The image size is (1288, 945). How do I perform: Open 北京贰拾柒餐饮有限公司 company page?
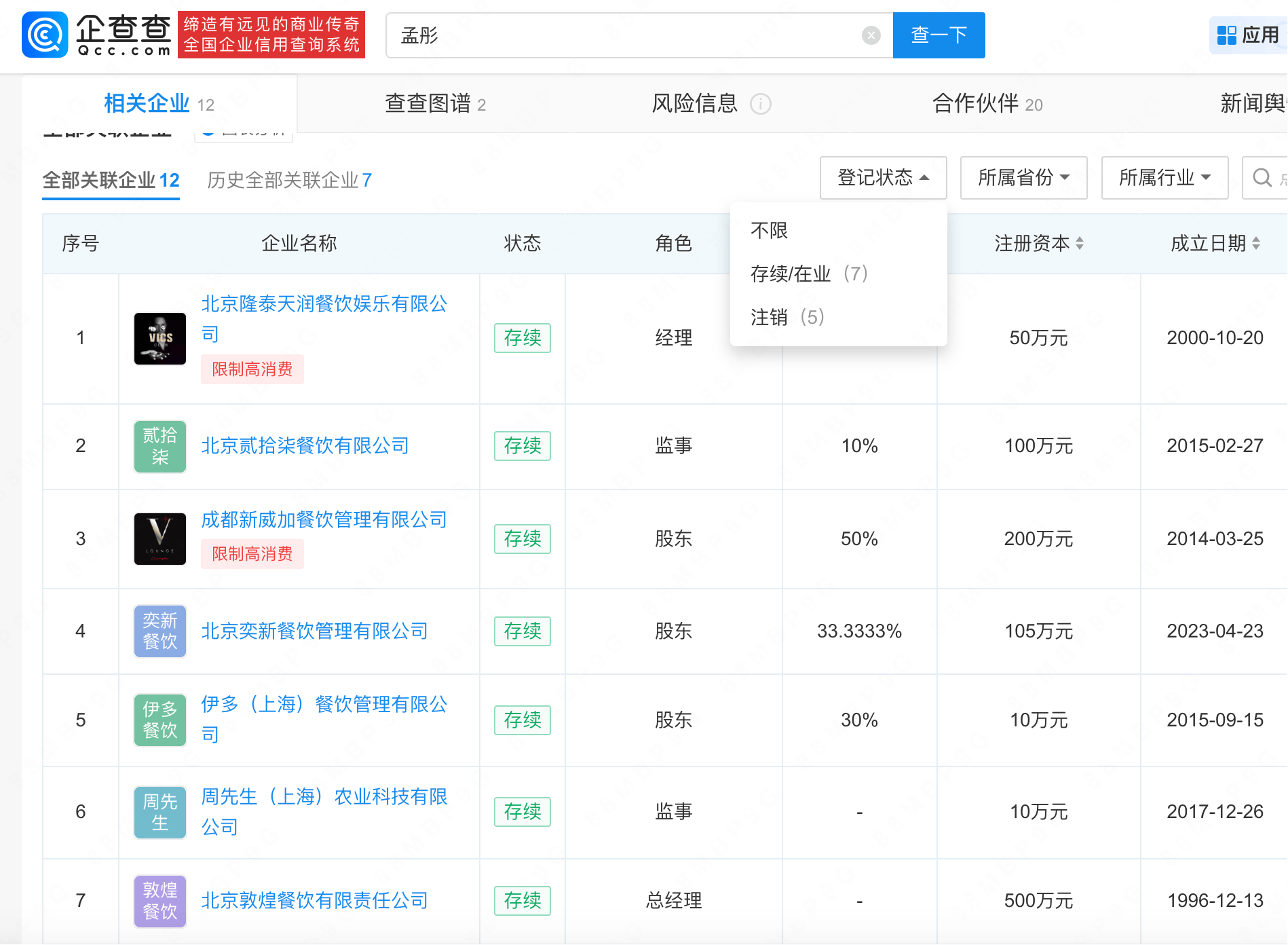coord(305,446)
